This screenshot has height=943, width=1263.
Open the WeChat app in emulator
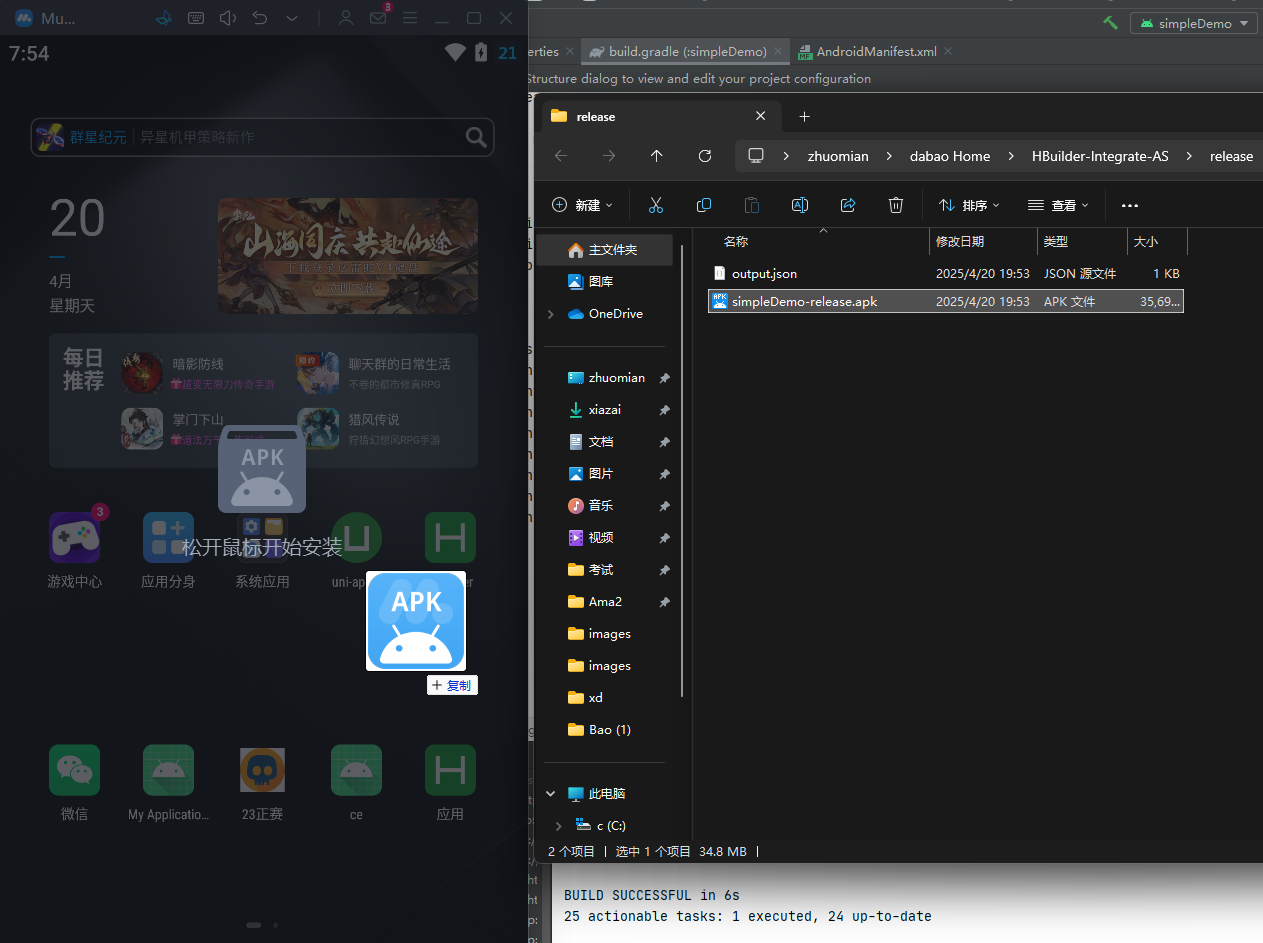[75, 770]
